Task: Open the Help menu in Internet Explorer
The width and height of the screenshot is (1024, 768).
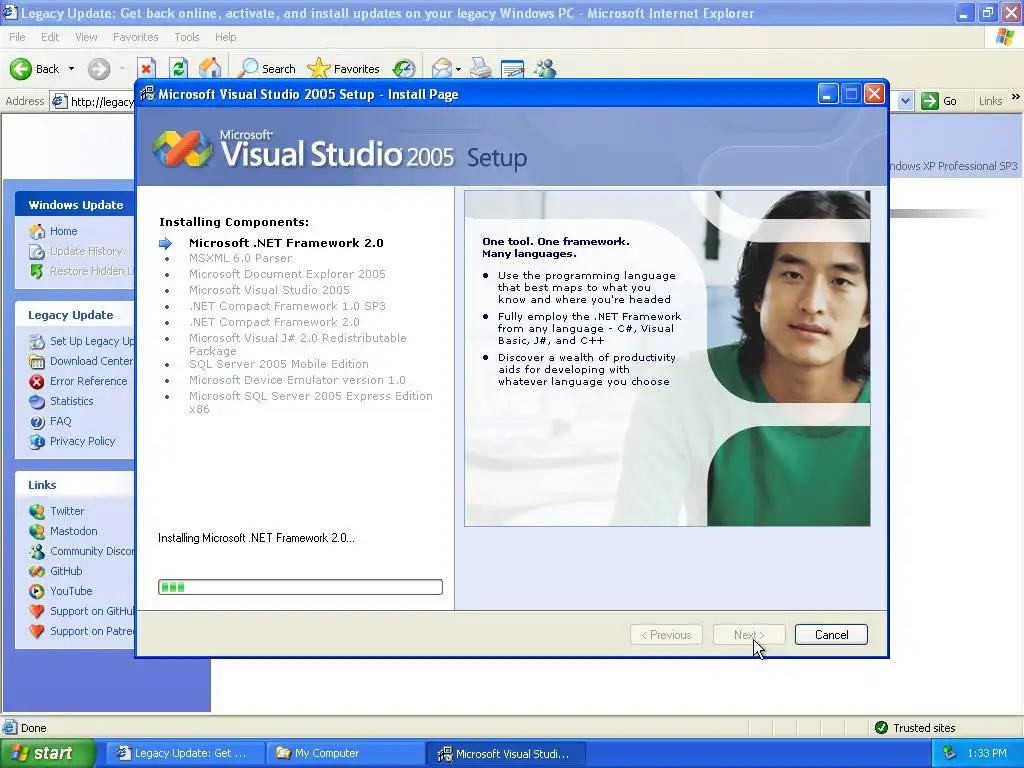Action: coord(225,37)
